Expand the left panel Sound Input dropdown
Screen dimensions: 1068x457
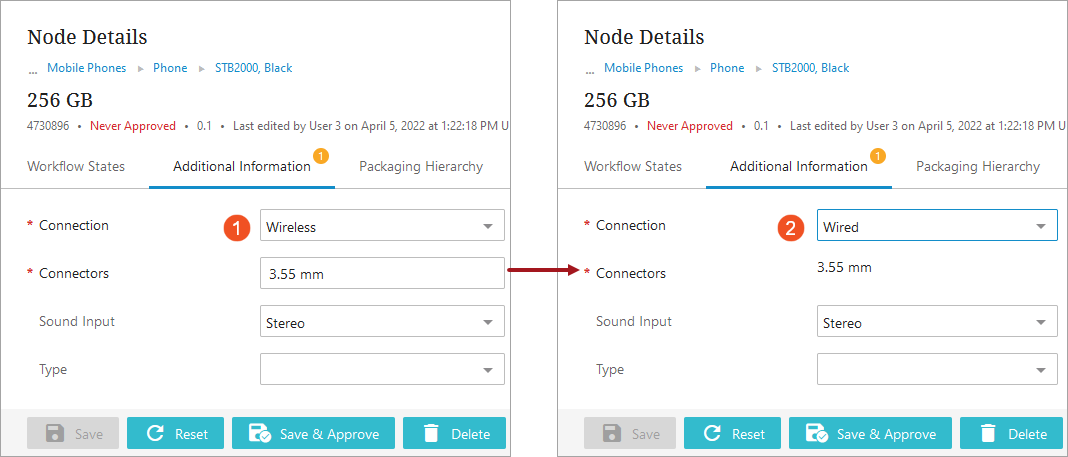coord(382,322)
